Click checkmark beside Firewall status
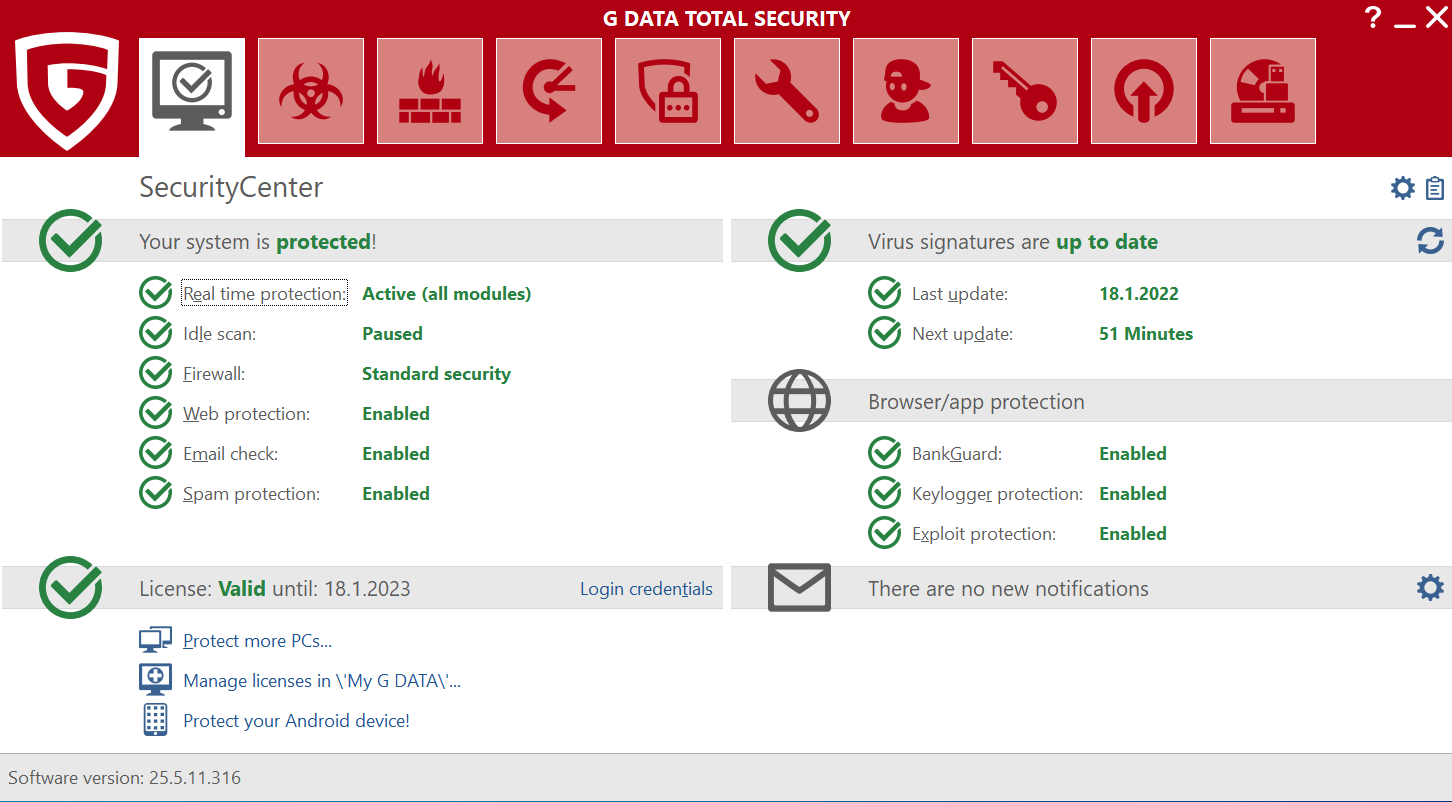Image resolution: width=1452 pixels, height=802 pixels. point(155,373)
